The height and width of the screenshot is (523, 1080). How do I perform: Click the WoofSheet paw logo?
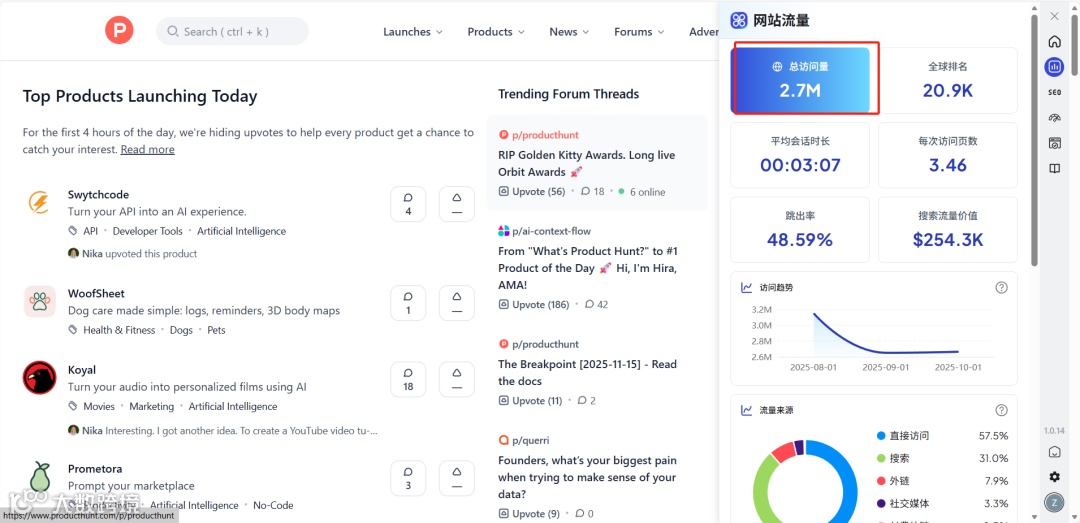[x=39, y=301]
